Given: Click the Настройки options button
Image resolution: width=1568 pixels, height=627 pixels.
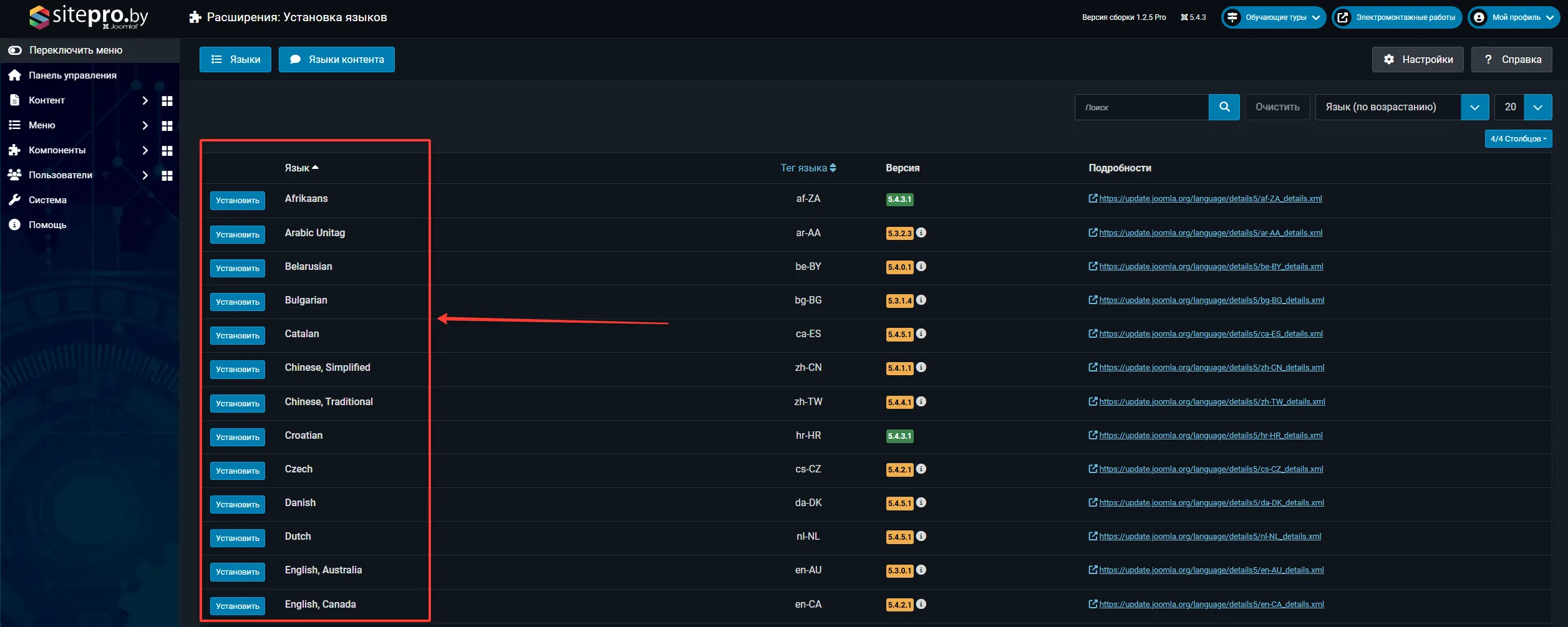Looking at the screenshot, I should (1417, 60).
